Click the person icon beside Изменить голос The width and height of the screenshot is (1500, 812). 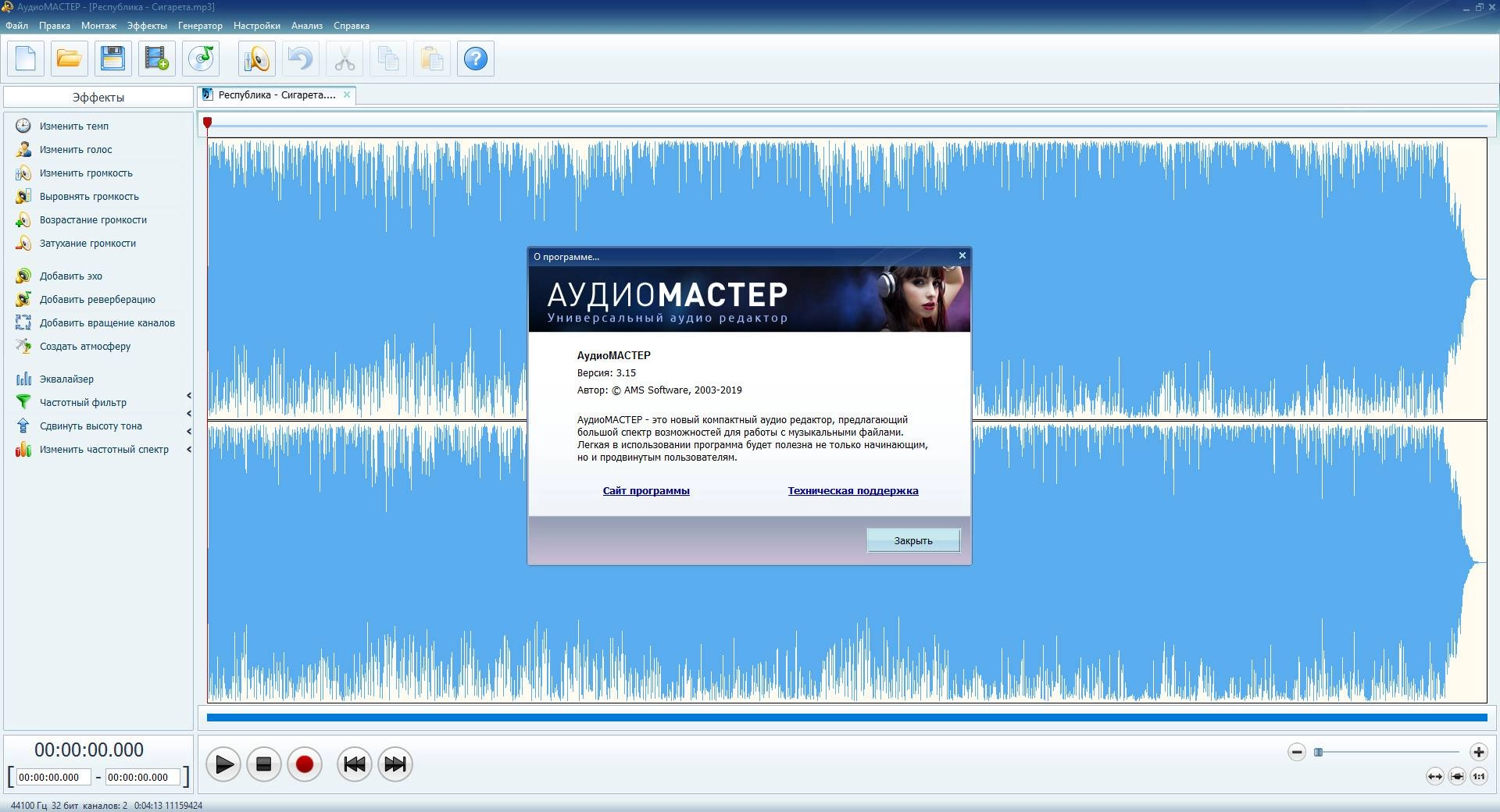click(23, 149)
